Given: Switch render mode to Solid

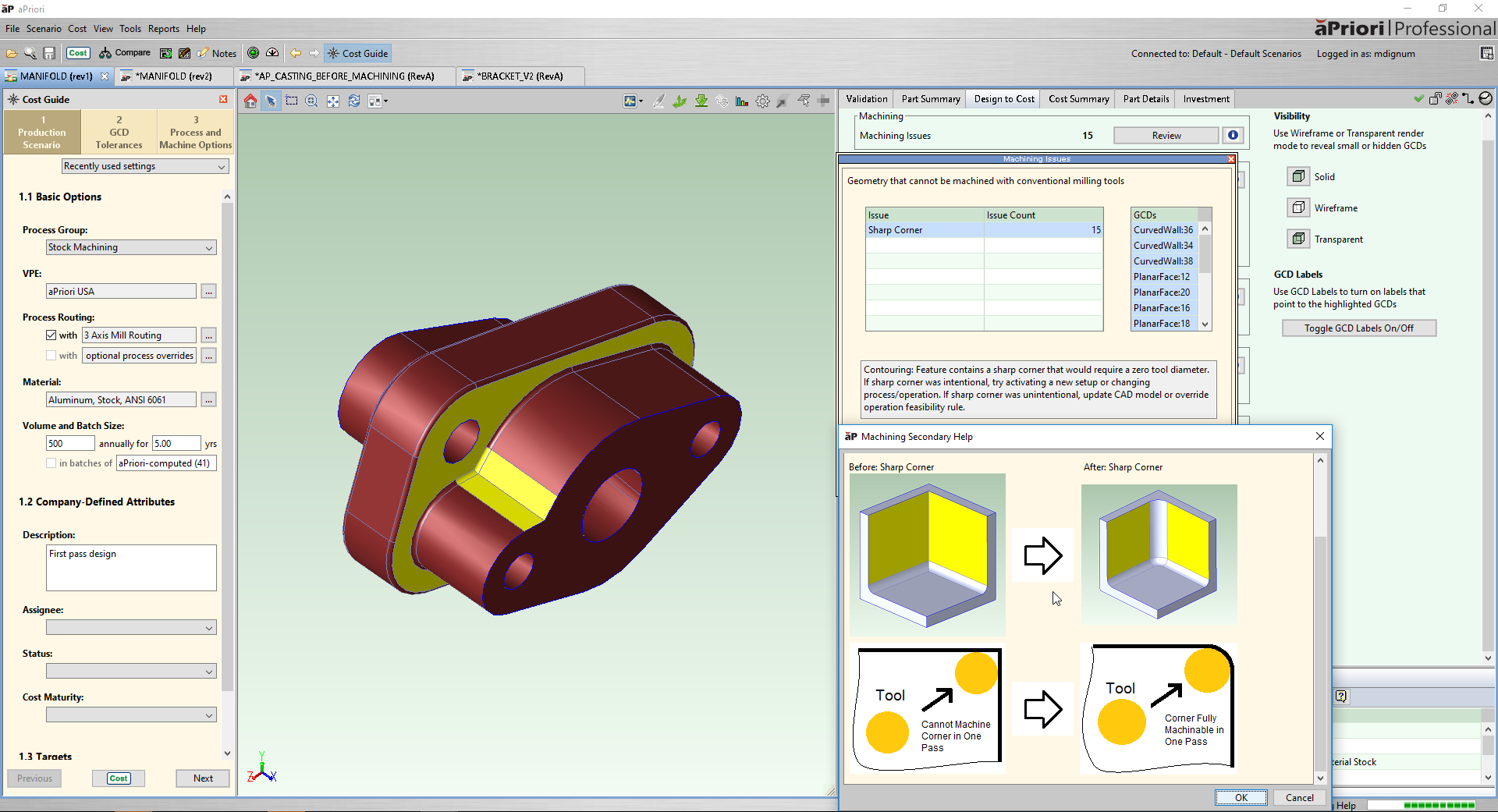Looking at the screenshot, I should point(1298,176).
